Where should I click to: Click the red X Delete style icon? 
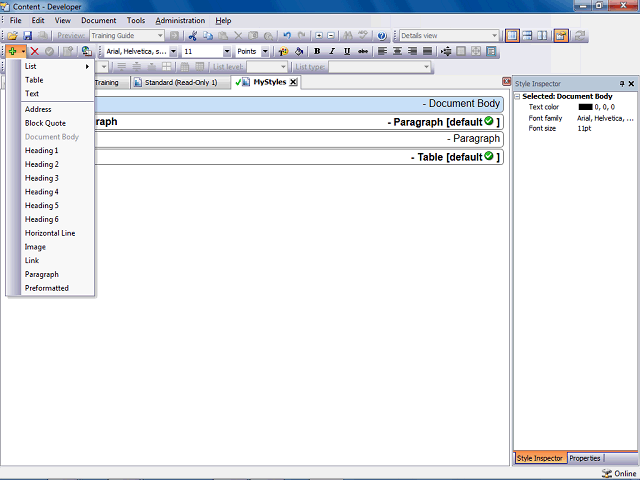coord(35,51)
